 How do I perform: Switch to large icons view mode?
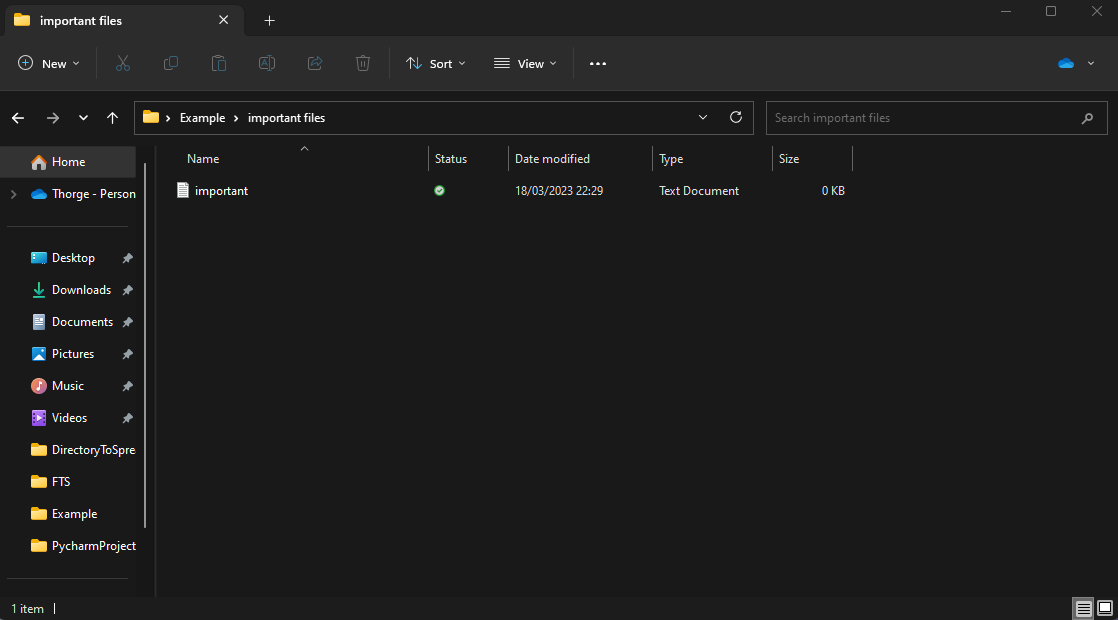[1106, 608]
